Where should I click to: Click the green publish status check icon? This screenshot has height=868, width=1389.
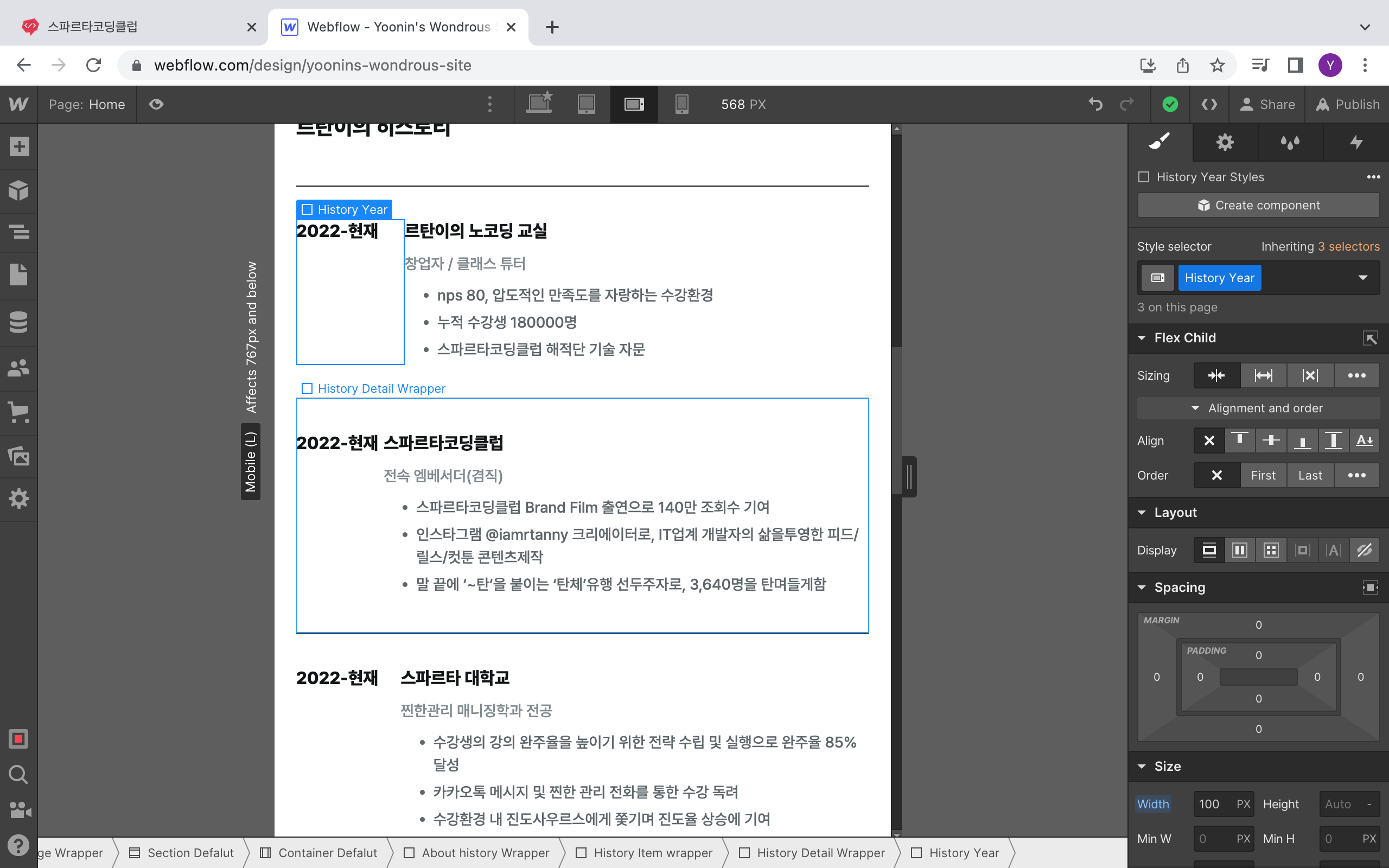1170,104
